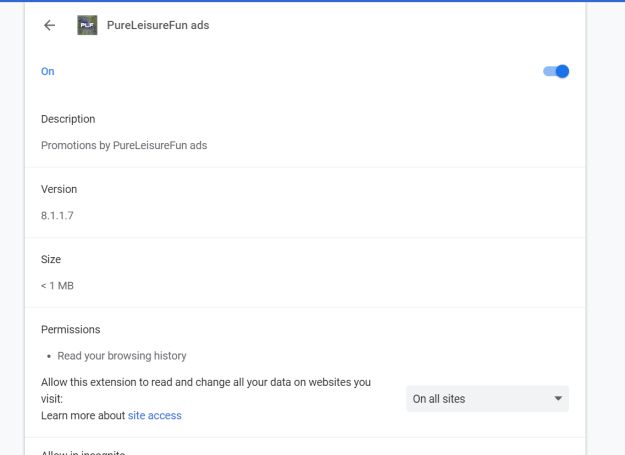Screen dimensions: 625x455
Task: Disable the PureLeisureFun ads extension toggle
Action: click(555, 71)
